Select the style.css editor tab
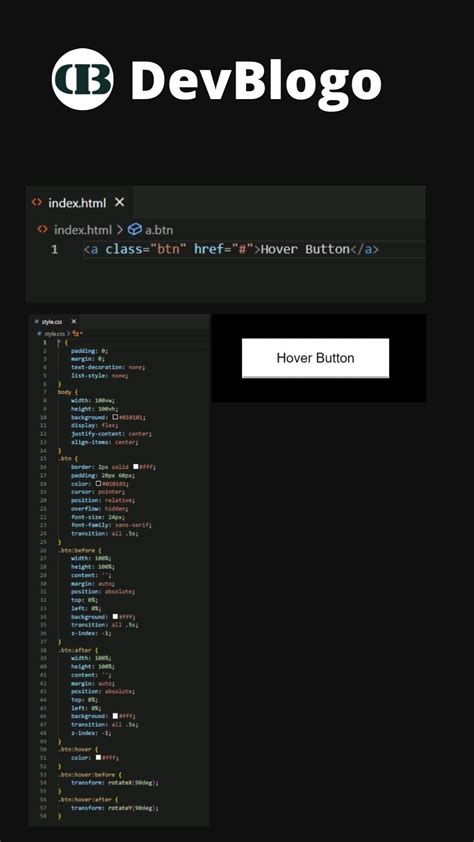The image size is (474, 842). coord(55,322)
